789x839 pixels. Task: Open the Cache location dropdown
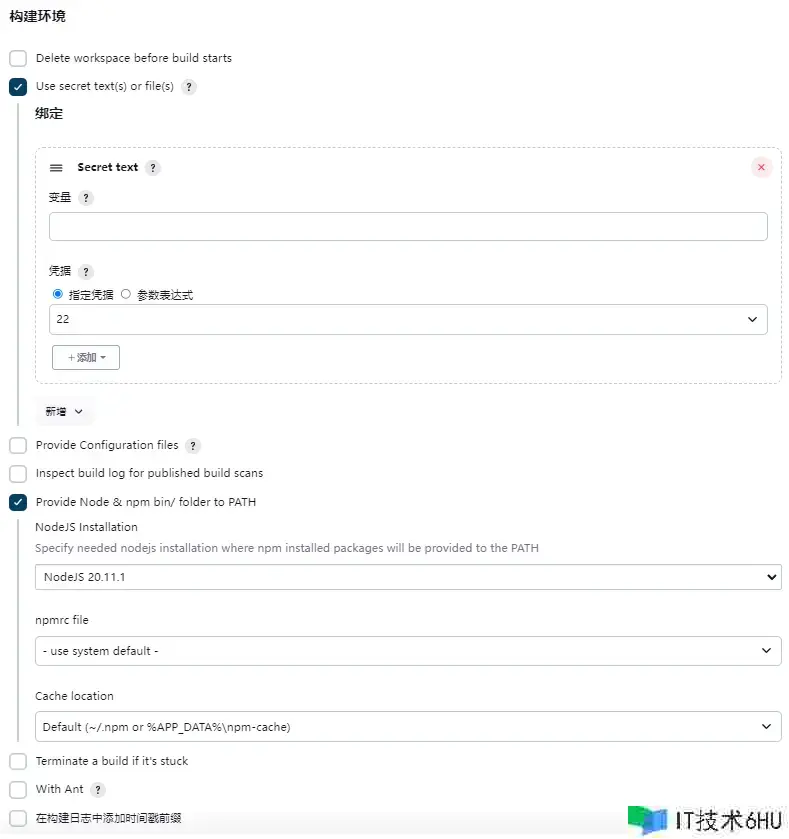tap(408, 727)
